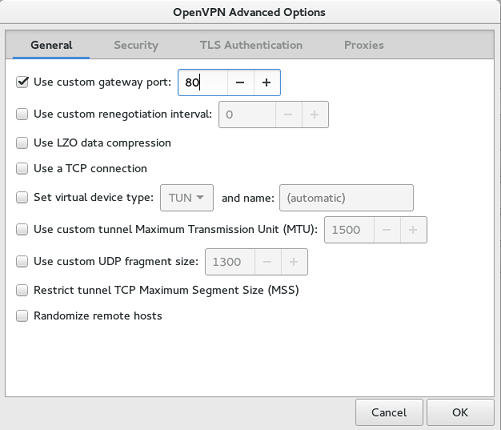Open the Proxies tab
501x430 pixels.
pyautogui.click(x=364, y=45)
